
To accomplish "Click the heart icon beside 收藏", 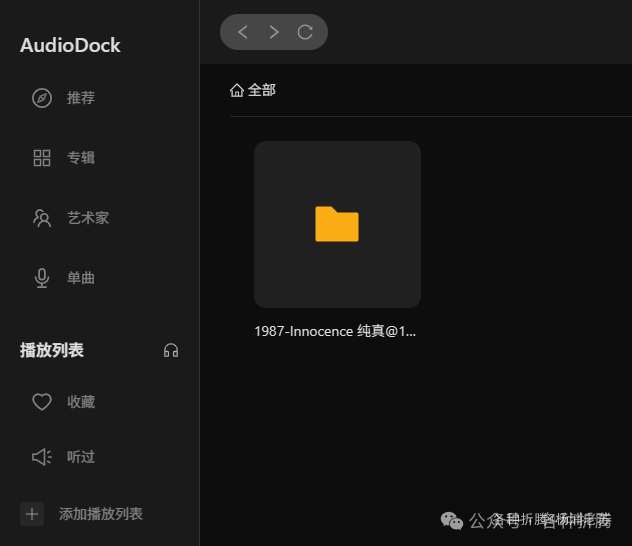I will click(x=42, y=402).
